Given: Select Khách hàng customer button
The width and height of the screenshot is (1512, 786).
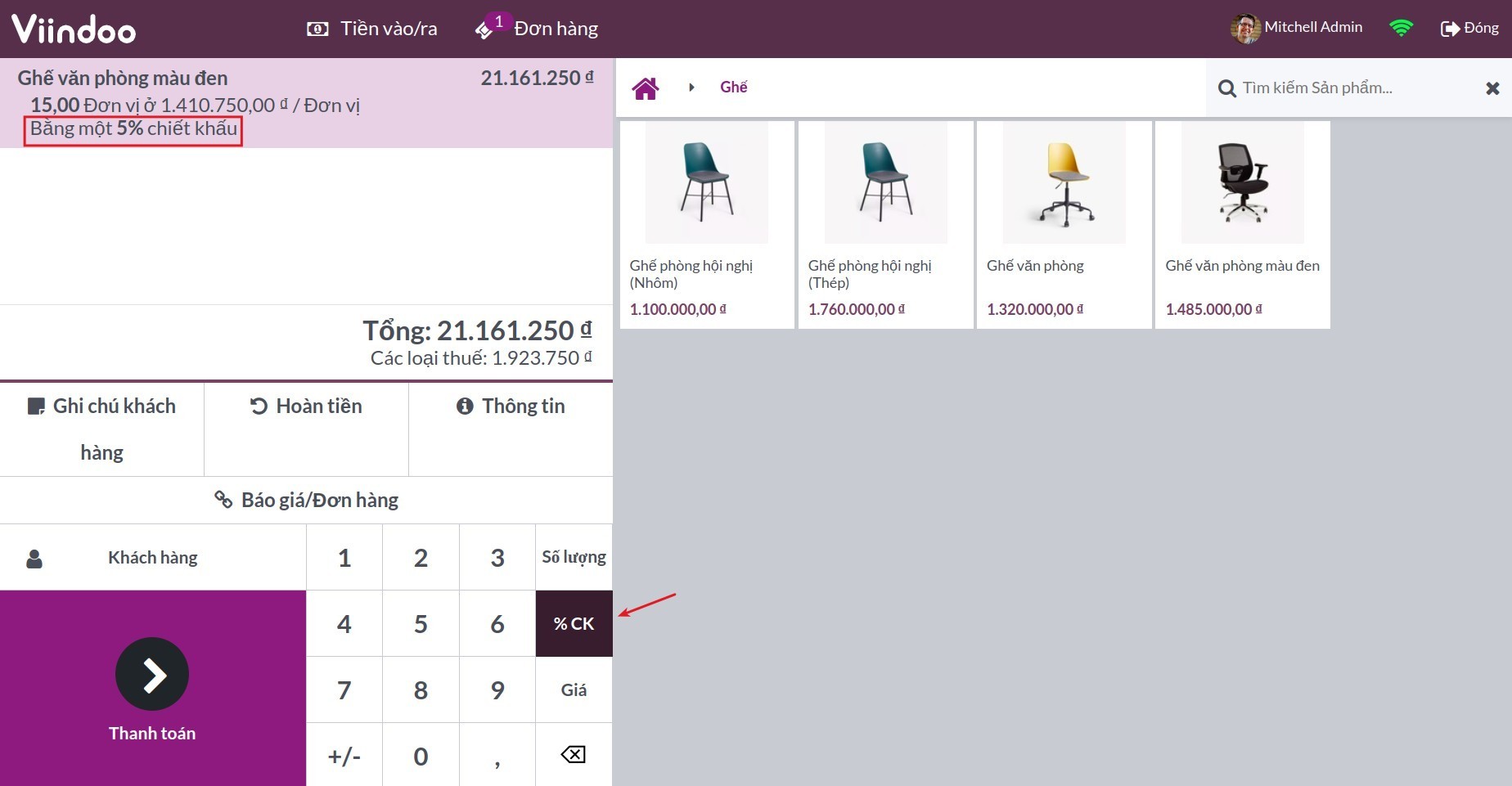Looking at the screenshot, I should click(153, 558).
